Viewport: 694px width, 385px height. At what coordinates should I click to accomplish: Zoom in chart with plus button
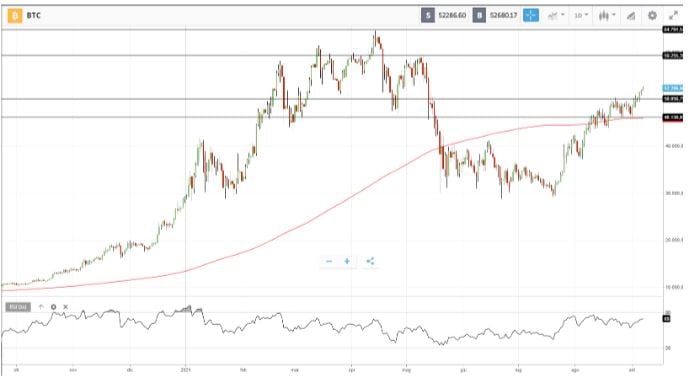coord(347,262)
